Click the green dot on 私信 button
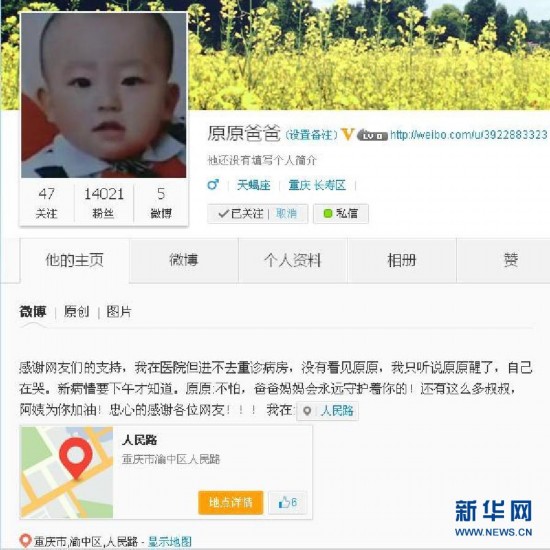The width and height of the screenshot is (550, 550). (328, 213)
